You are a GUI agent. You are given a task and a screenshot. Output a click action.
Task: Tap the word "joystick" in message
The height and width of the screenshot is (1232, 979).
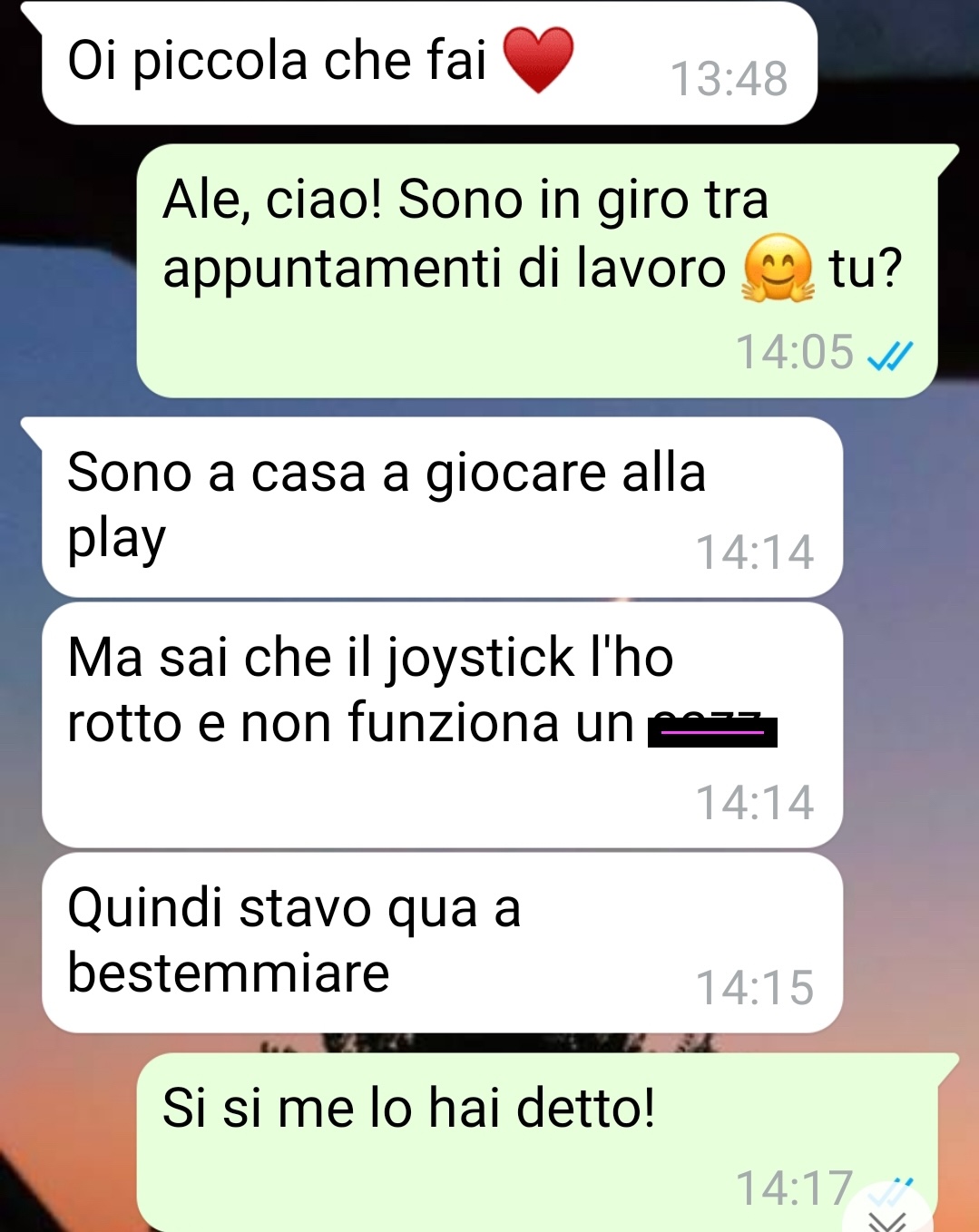(480, 659)
